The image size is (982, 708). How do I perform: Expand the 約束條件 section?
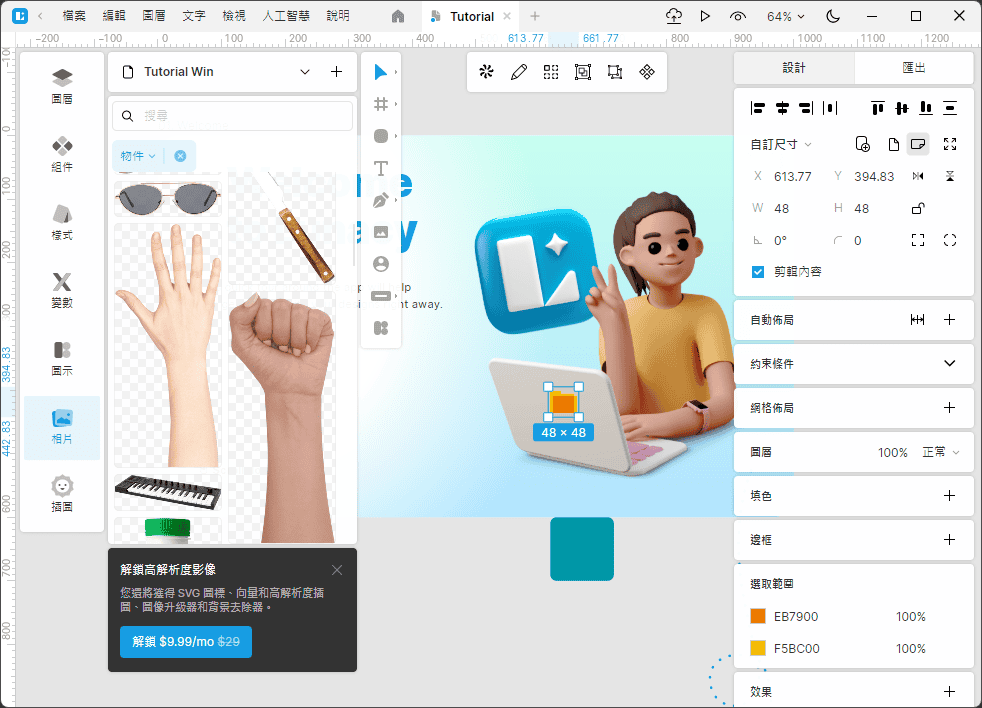[x=949, y=364]
